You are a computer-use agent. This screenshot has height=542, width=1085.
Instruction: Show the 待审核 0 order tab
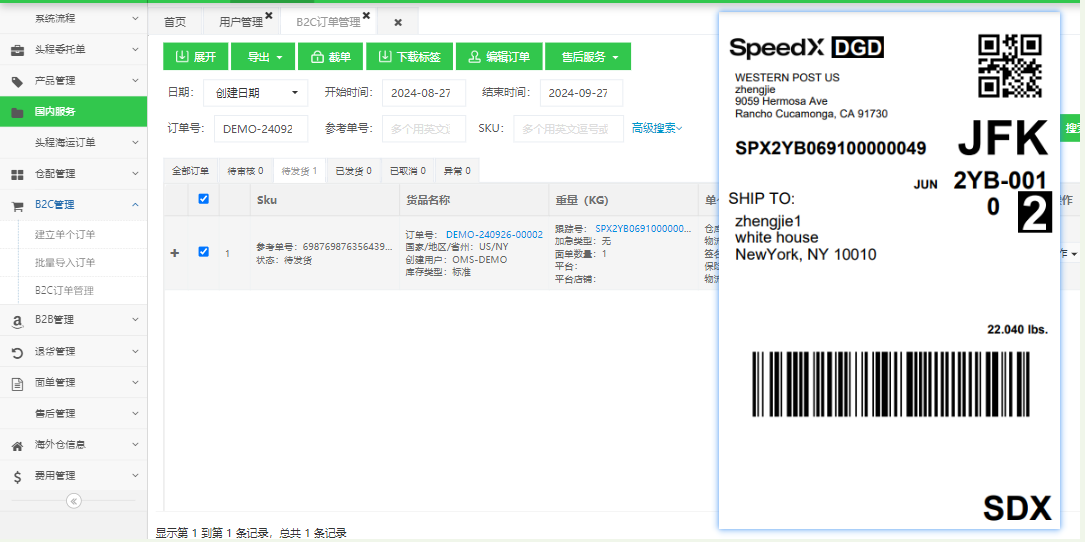click(x=245, y=170)
